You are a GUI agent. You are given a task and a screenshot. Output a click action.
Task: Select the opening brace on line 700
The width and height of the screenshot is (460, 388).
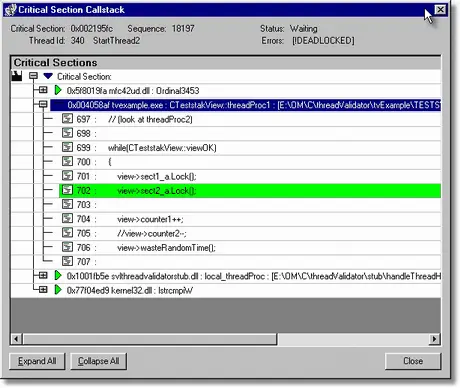(x=110, y=162)
